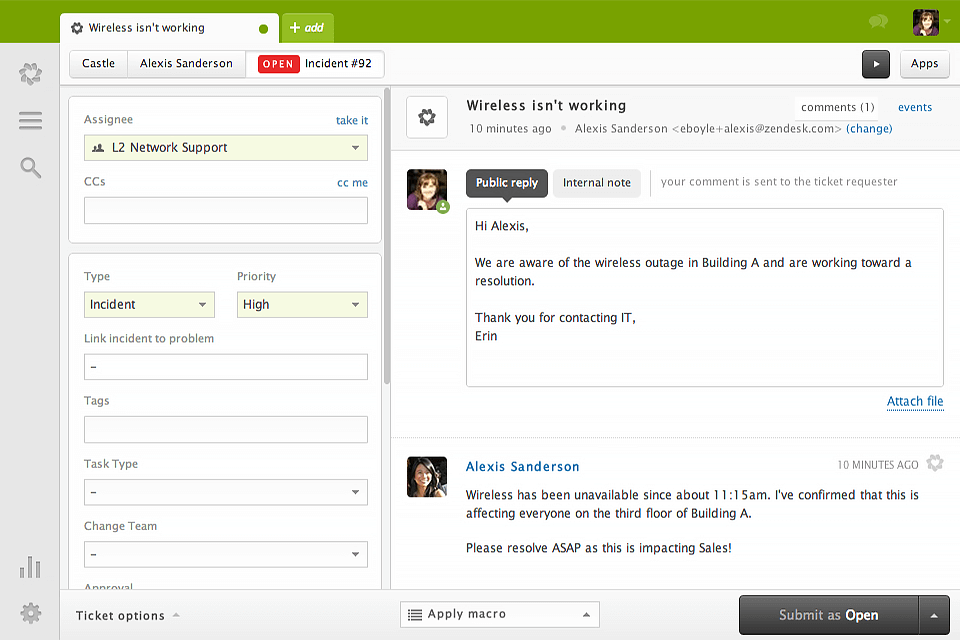Select the search icon in the sidebar
Screen dimensions: 960x640
click(30, 168)
